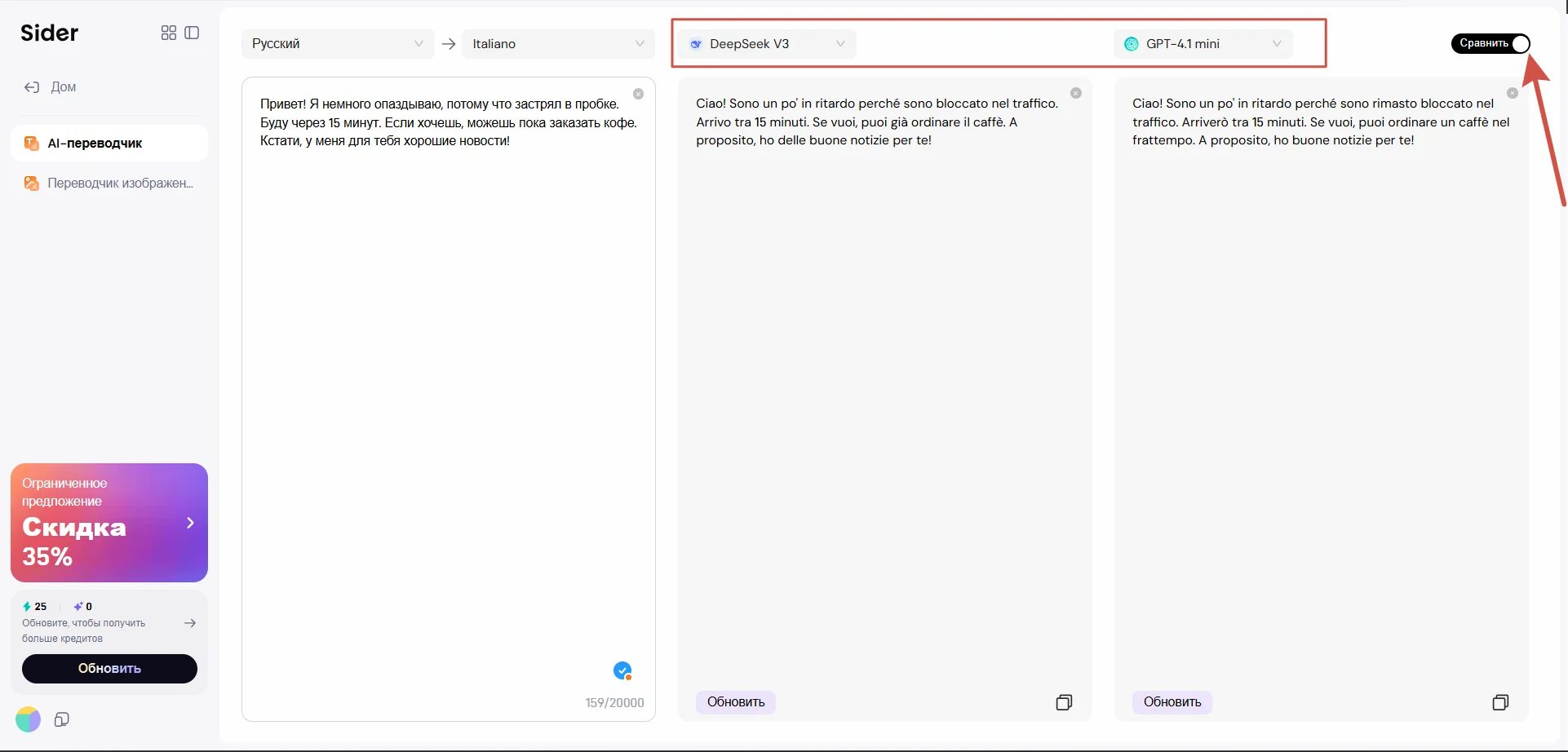The width and height of the screenshot is (1568, 752).
Task: Click the AI-переводчик orange icon
Action: pos(32,144)
